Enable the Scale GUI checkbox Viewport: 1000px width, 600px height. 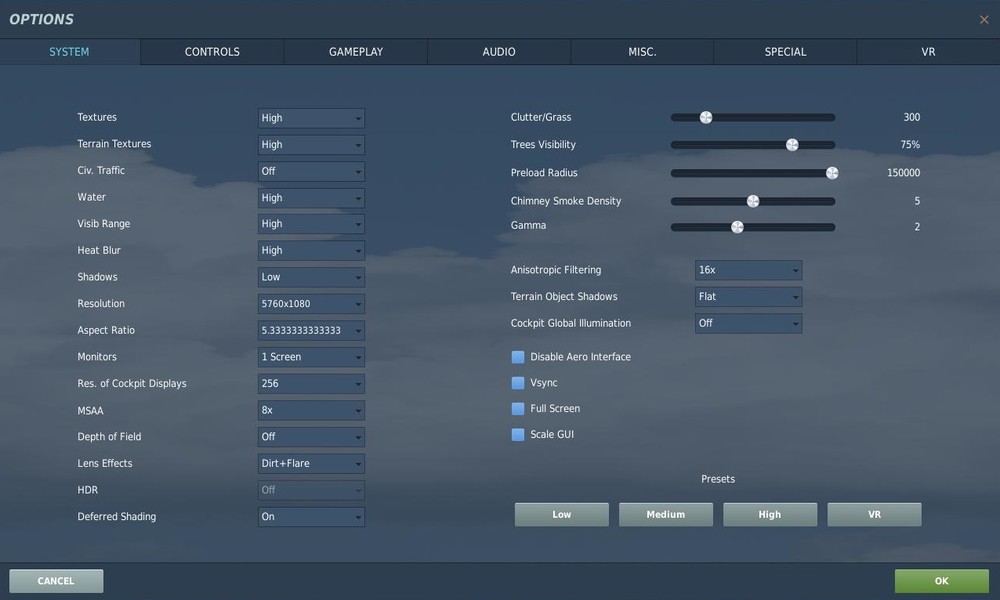[518, 434]
